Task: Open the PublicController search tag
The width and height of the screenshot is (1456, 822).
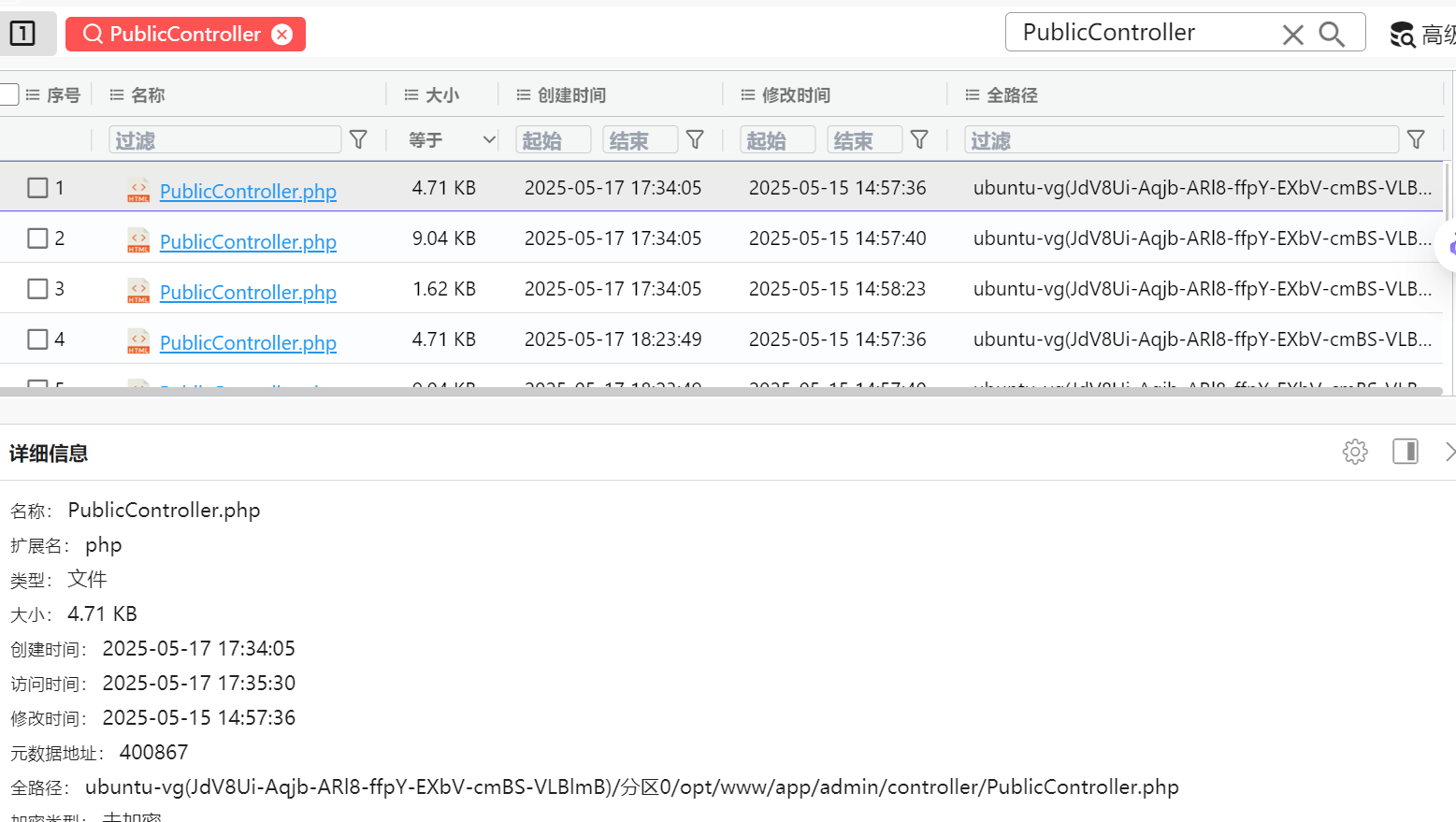Action: (x=185, y=35)
